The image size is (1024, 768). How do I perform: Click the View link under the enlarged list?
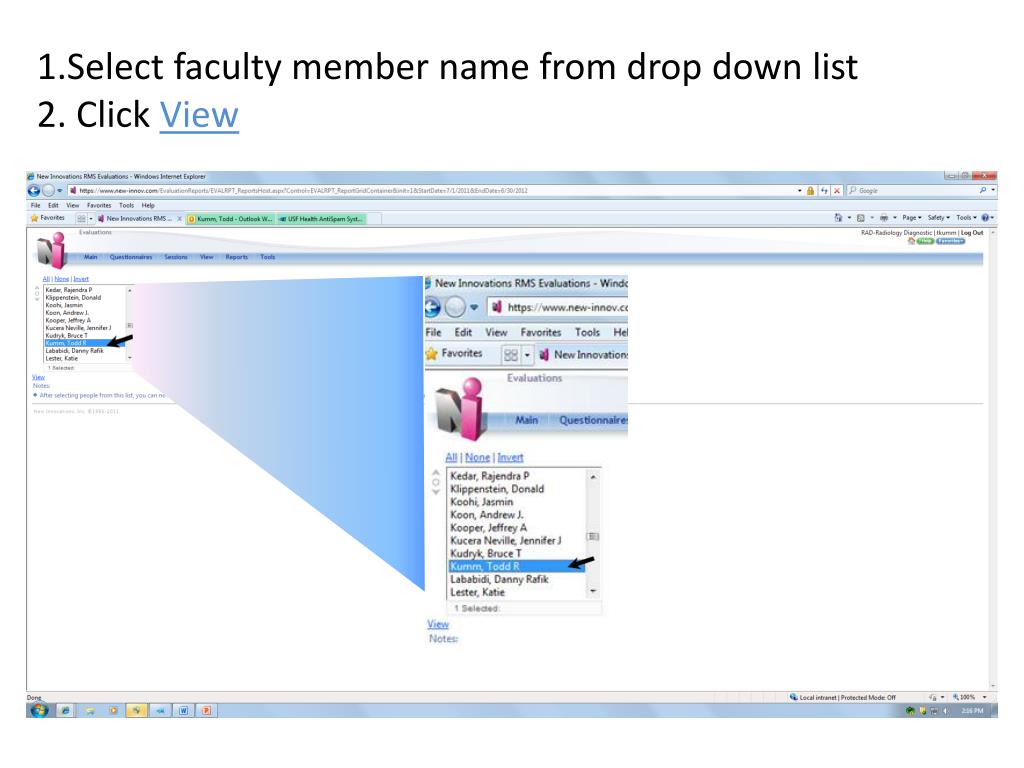pos(438,624)
